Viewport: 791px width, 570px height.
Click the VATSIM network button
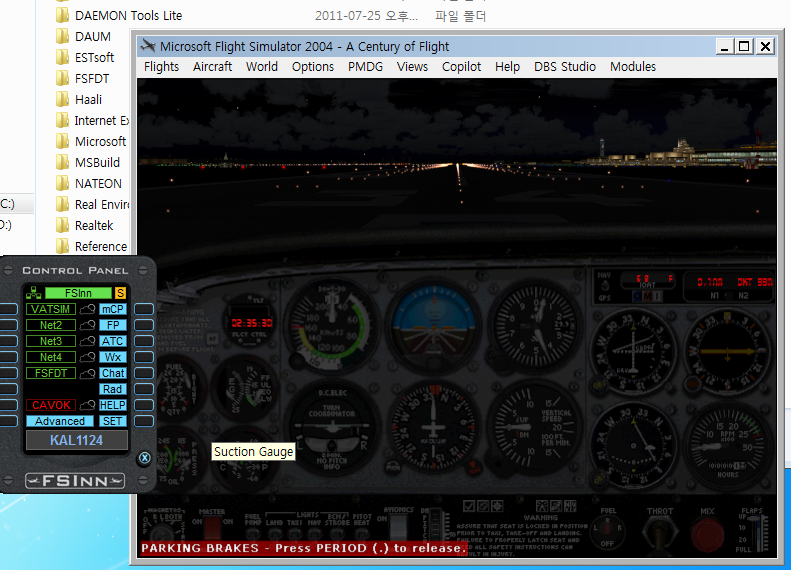(x=50, y=309)
